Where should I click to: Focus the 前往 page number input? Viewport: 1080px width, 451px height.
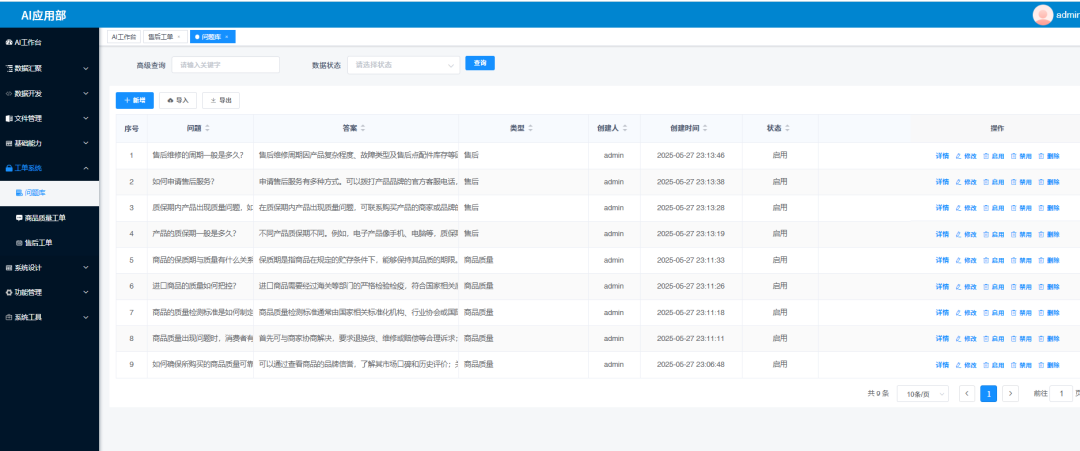click(x=1061, y=394)
